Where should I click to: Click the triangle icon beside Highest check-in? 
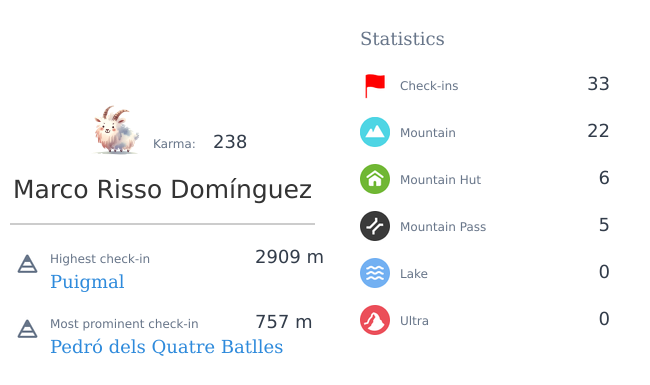(27, 264)
